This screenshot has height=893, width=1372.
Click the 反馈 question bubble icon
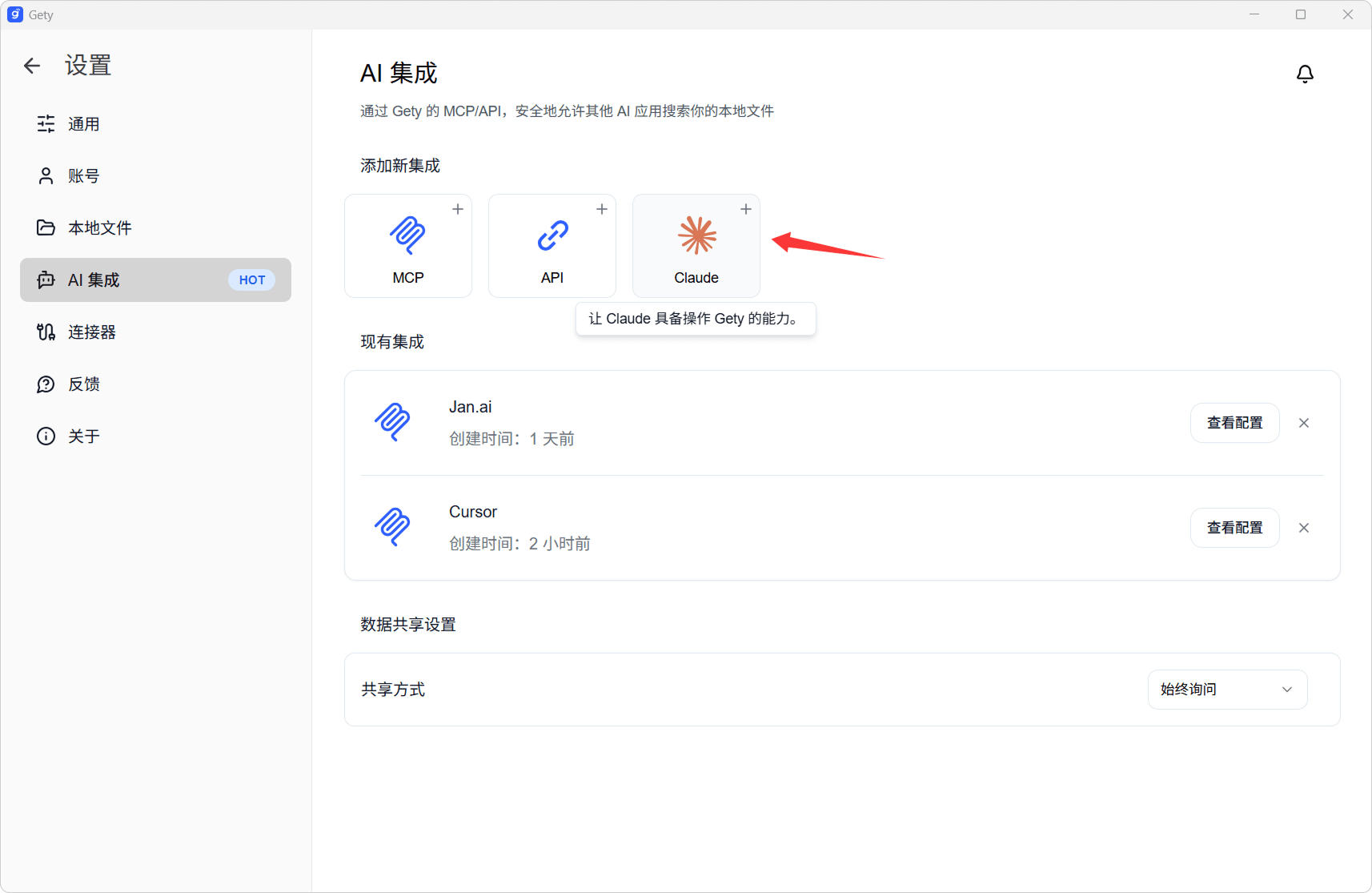[46, 384]
